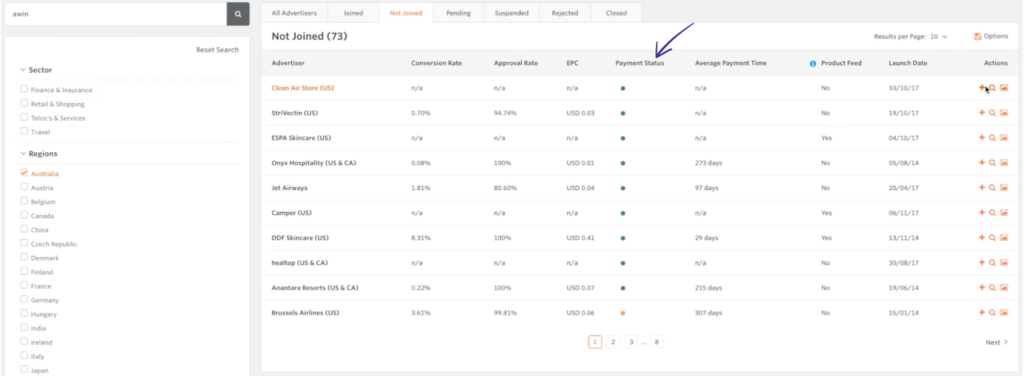Open the Pending tab
The height and width of the screenshot is (376, 1024).
pos(458,13)
